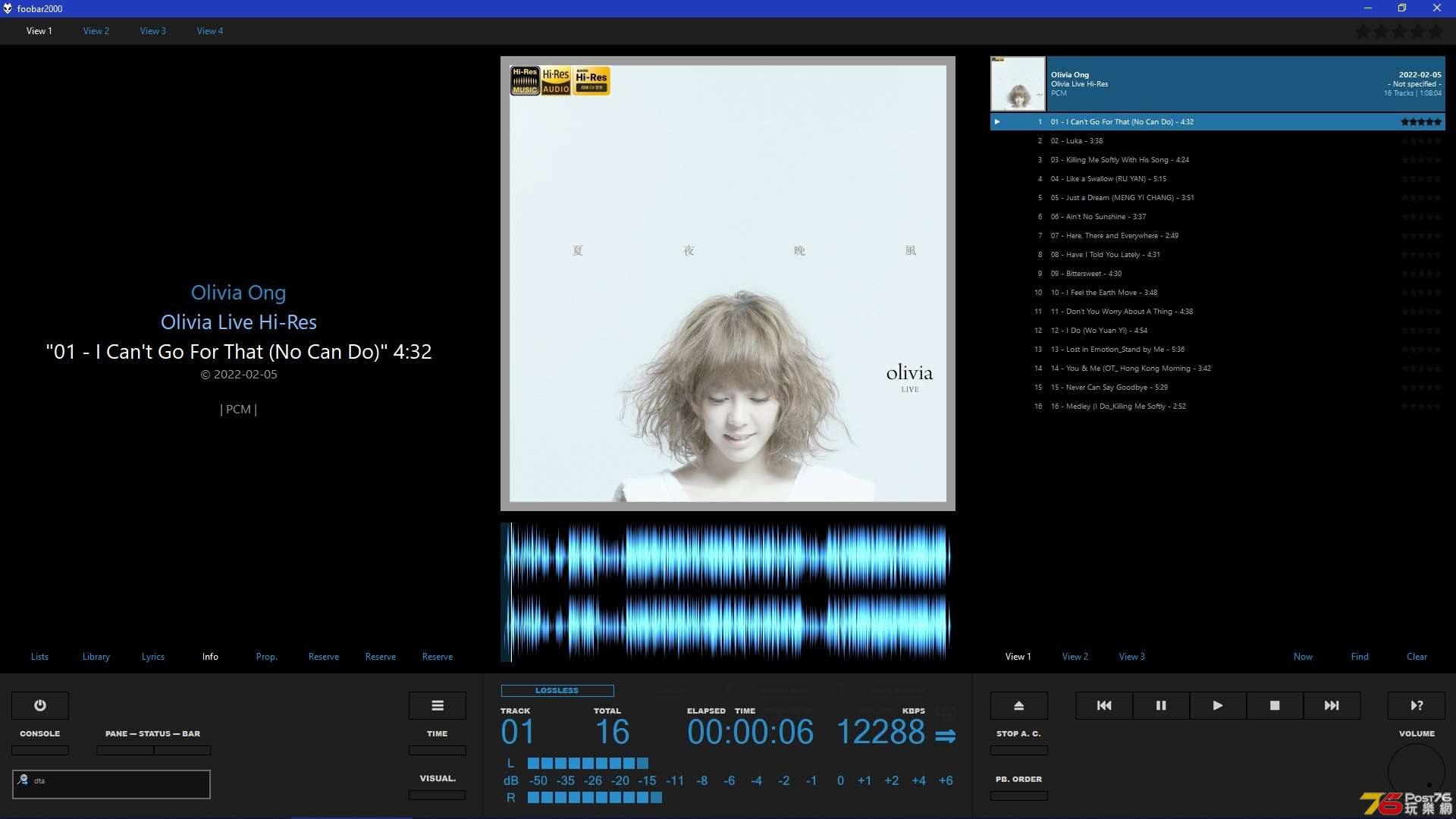Open the hamburger menu button above TIME
1456x819 pixels.
pyautogui.click(x=438, y=705)
